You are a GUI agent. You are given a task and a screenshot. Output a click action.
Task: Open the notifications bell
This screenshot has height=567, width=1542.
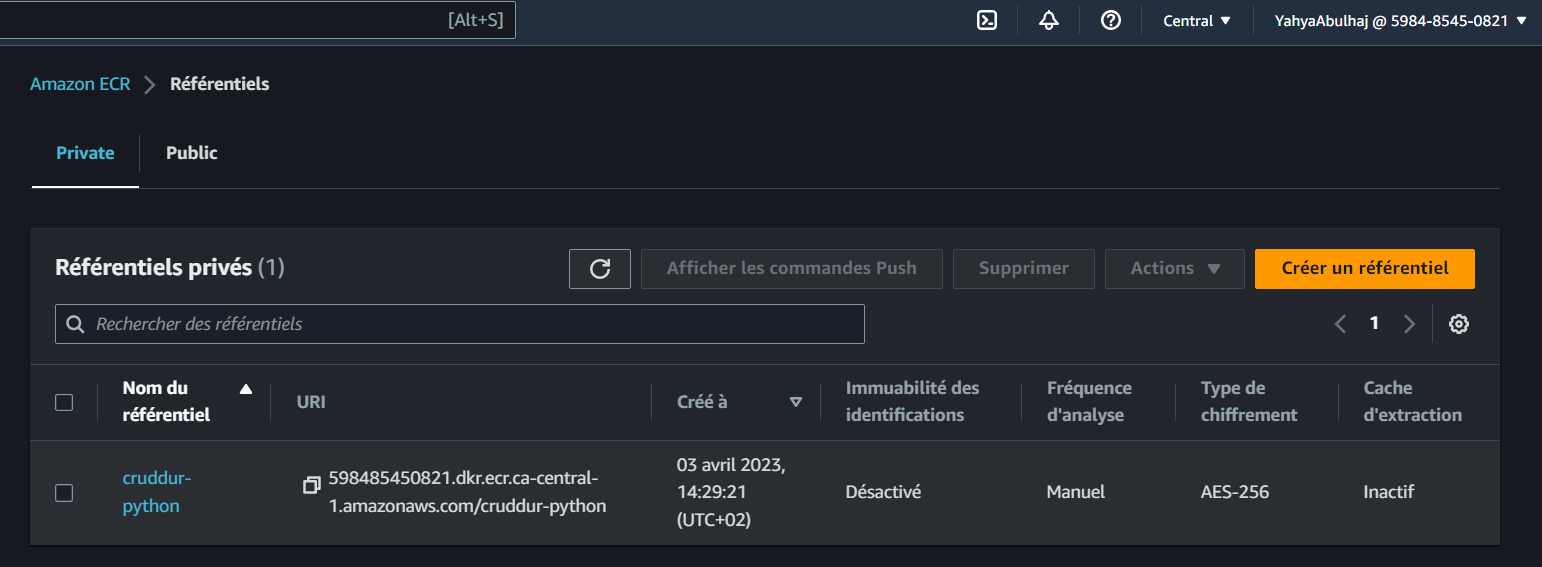(x=1049, y=20)
